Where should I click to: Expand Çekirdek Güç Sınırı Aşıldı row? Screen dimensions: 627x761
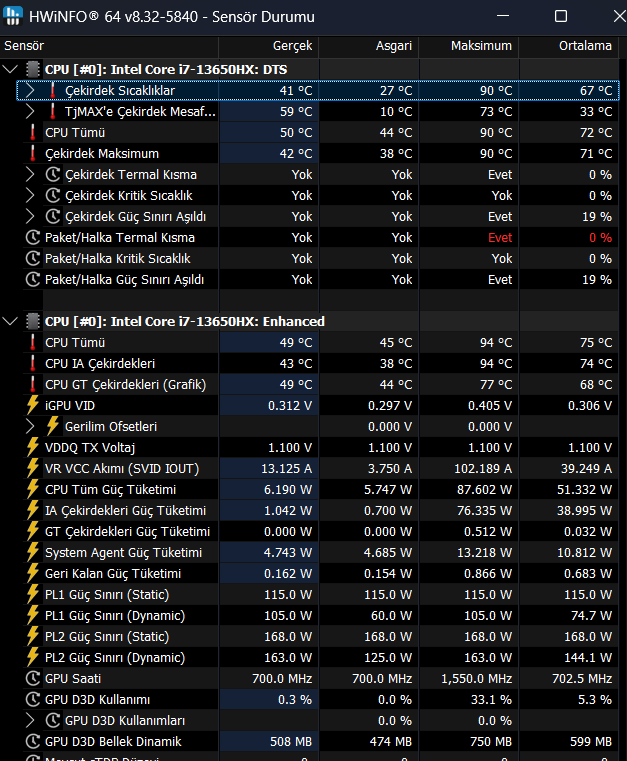pyautogui.click(x=30, y=216)
